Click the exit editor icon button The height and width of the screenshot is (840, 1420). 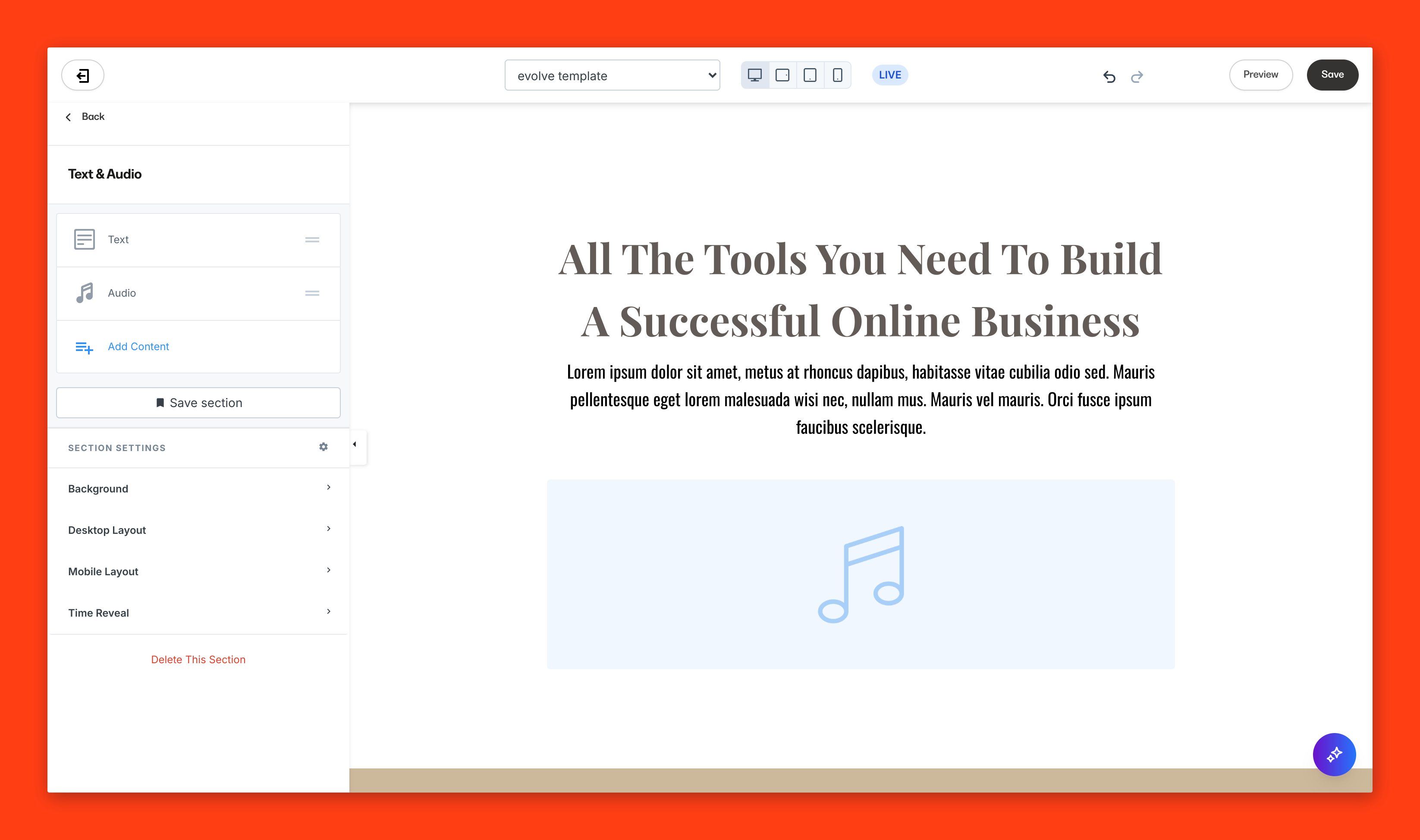83,75
